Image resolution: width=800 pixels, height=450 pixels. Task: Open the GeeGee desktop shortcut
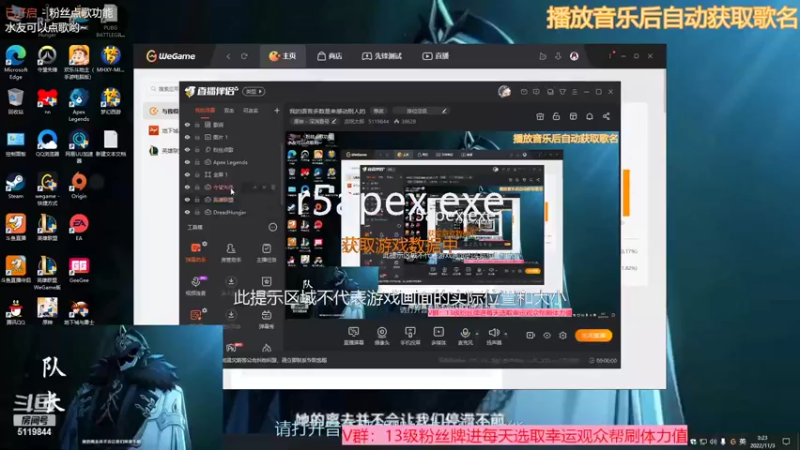(79, 270)
